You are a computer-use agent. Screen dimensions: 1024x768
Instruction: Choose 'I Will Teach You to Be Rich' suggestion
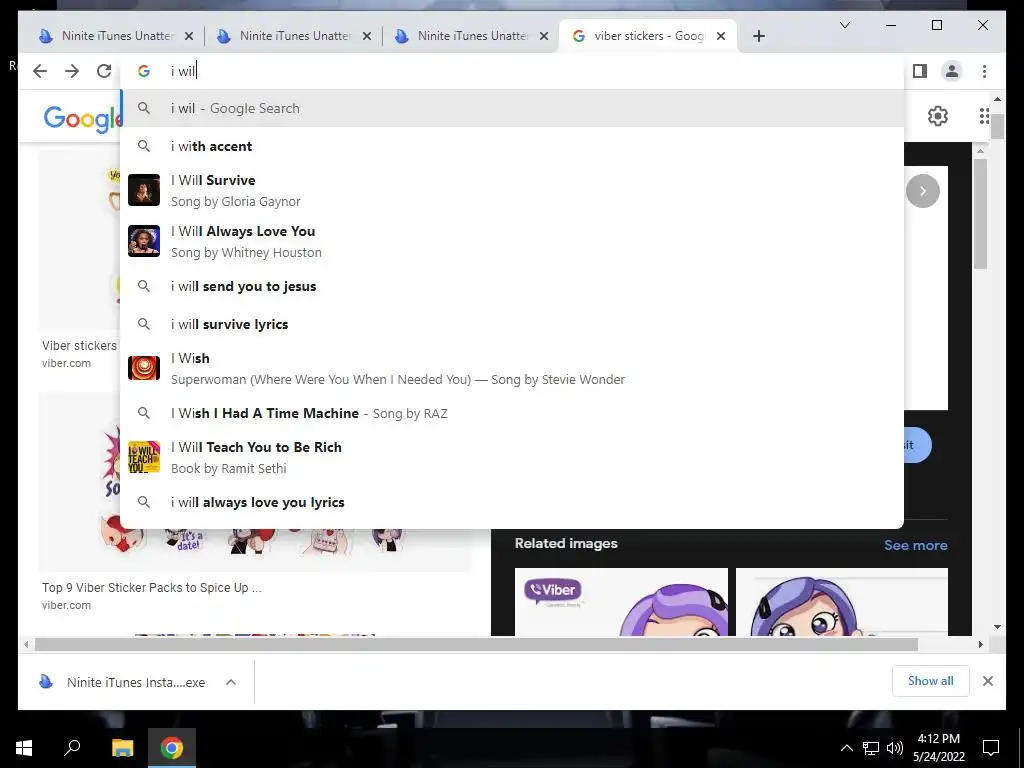[x=512, y=457]
